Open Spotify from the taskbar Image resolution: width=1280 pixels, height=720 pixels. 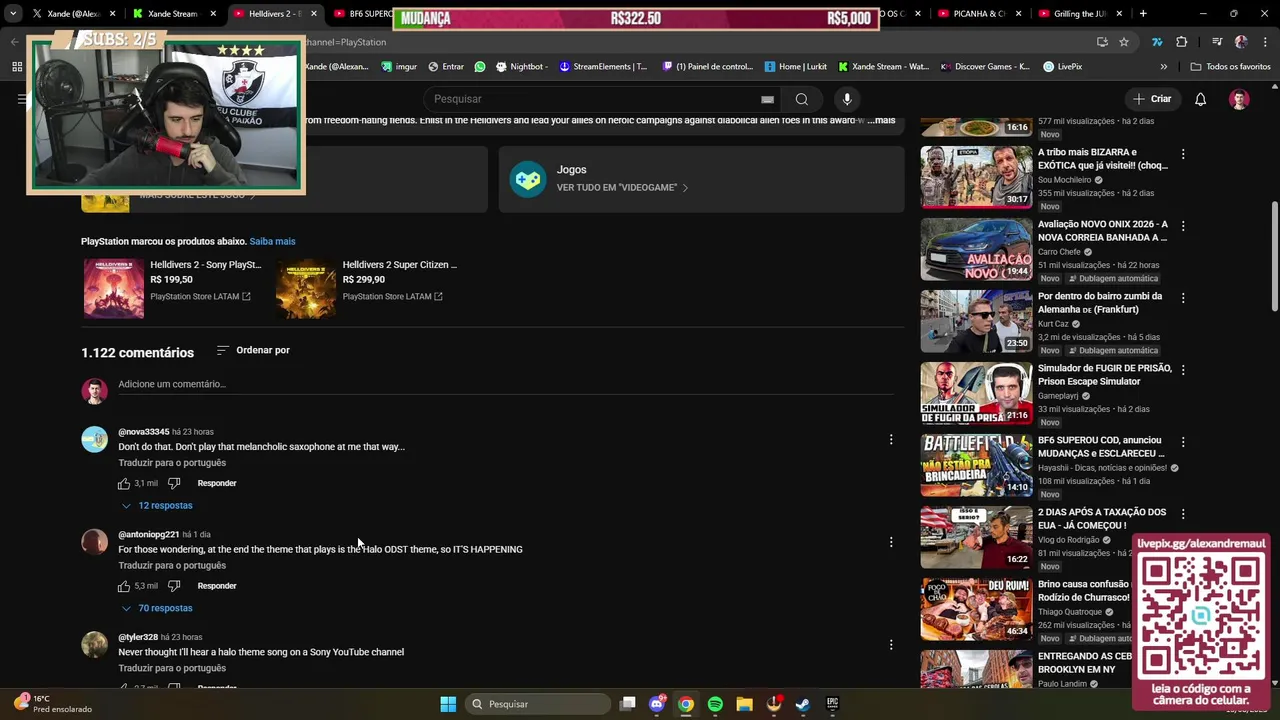click(x=715, y=704)
